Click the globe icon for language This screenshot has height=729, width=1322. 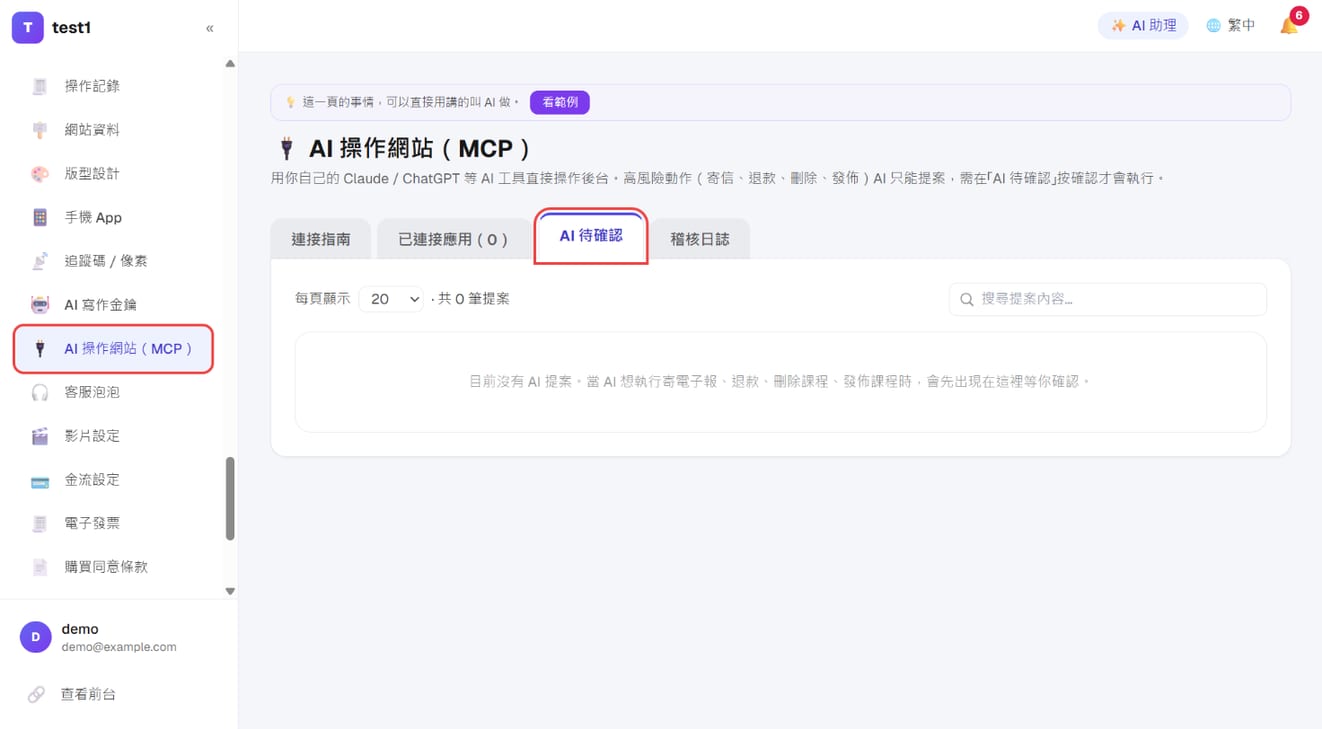pyautogui.click(x=1213, y=26)
